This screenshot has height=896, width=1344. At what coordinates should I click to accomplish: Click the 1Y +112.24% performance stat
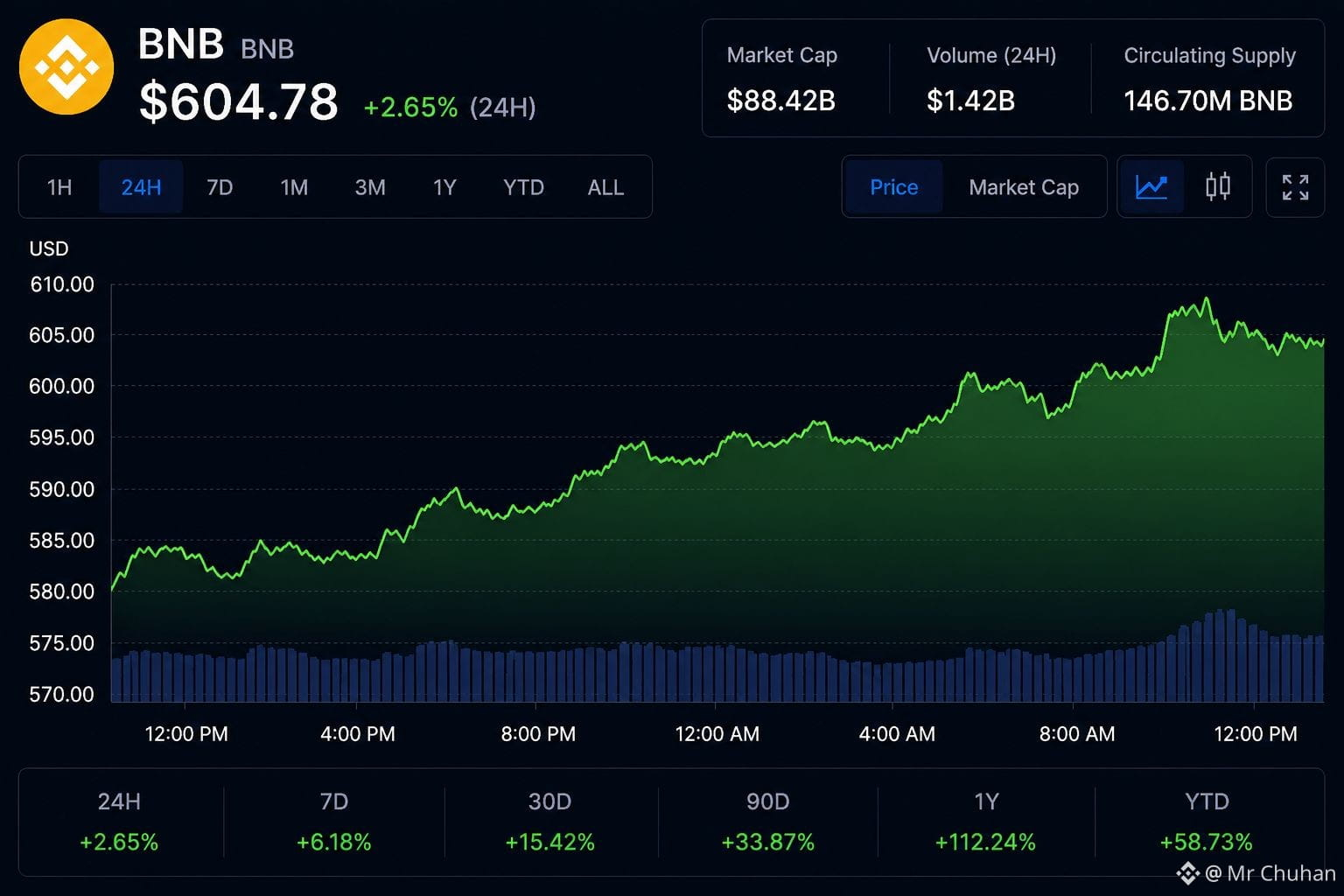(985, 822)
